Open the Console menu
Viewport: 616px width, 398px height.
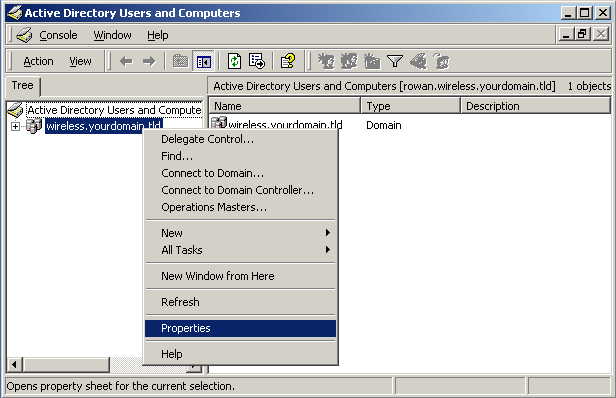pyautogui.click(x=58, y=35)
